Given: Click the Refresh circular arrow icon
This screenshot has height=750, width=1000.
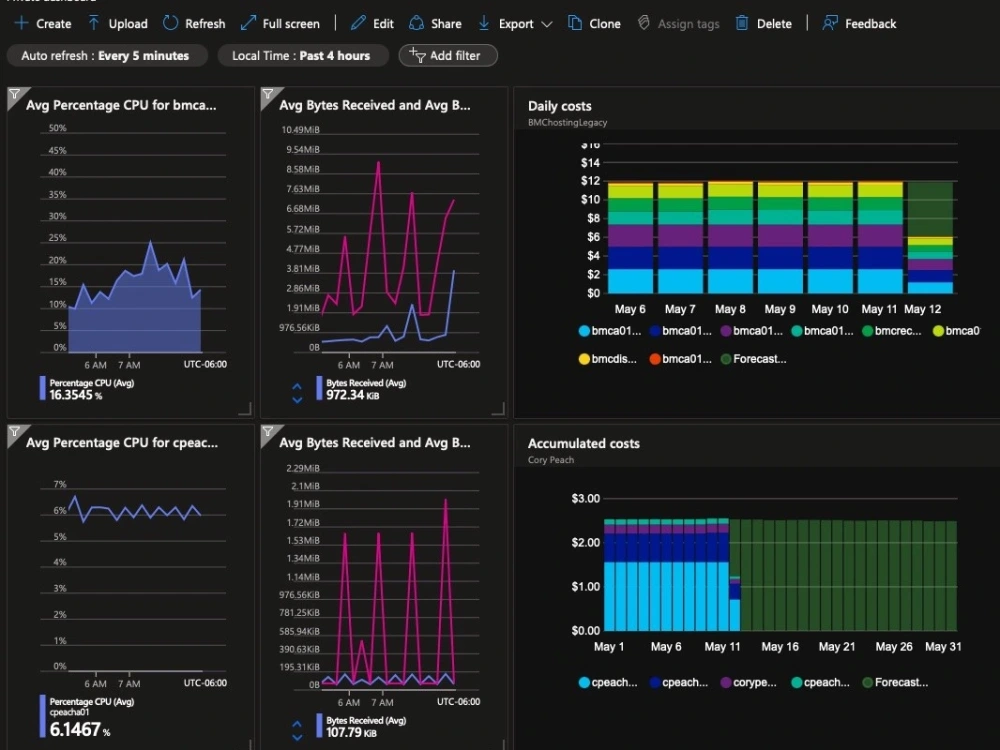Looking at the screenshot, I should coord(170,23).
